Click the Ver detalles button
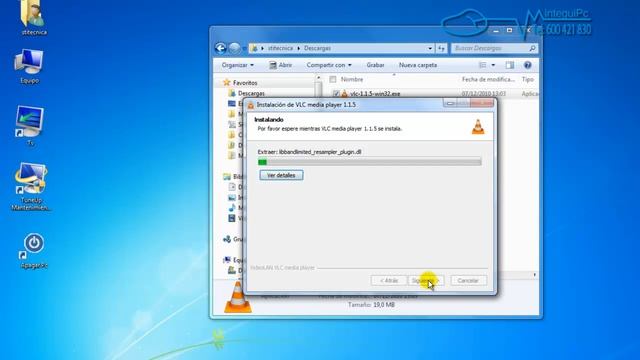Viewport: 640px width, 360px height. [281, 175]
